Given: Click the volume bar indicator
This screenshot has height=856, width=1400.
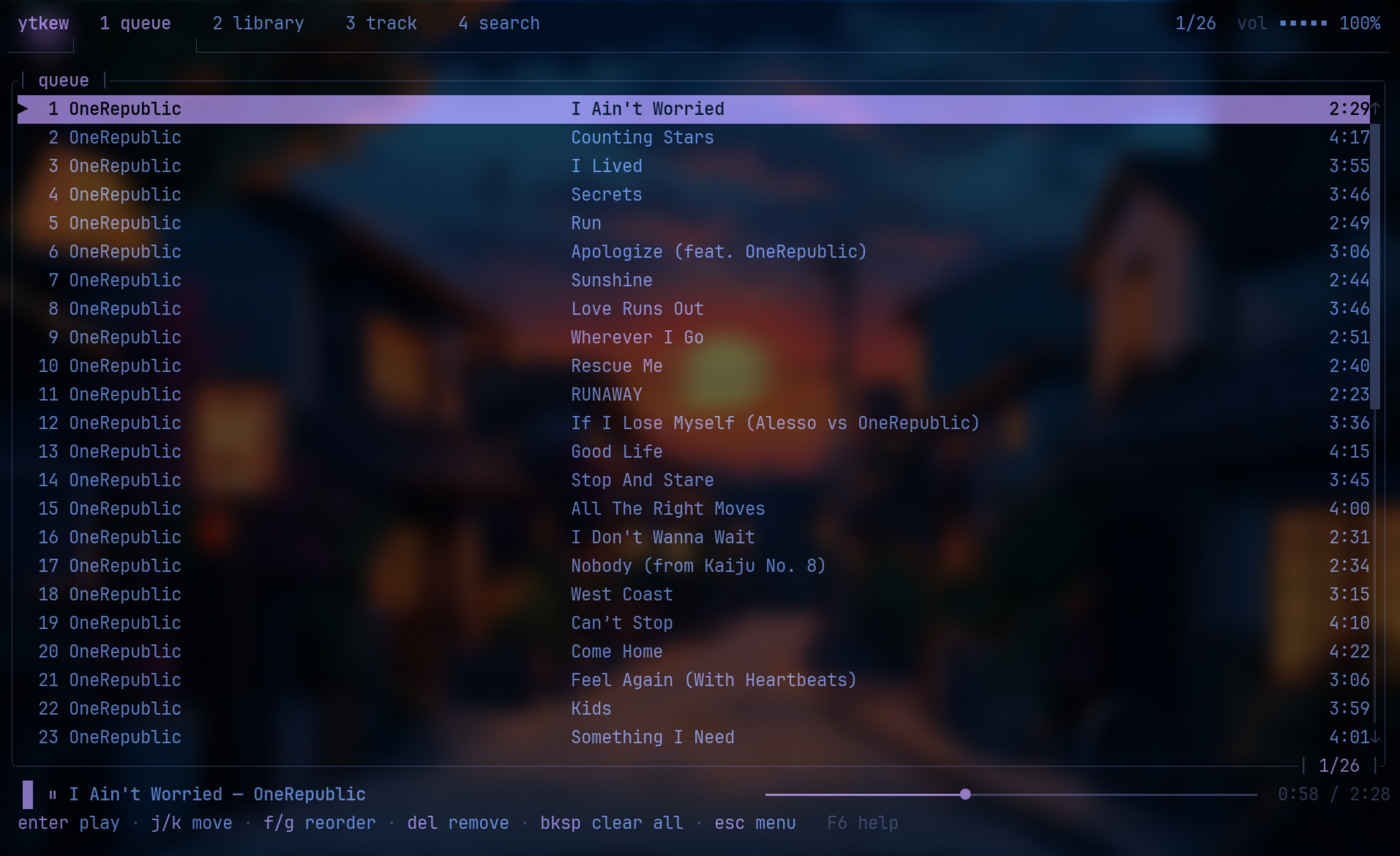Looking at the screenshot, I should coord(1304,23).
